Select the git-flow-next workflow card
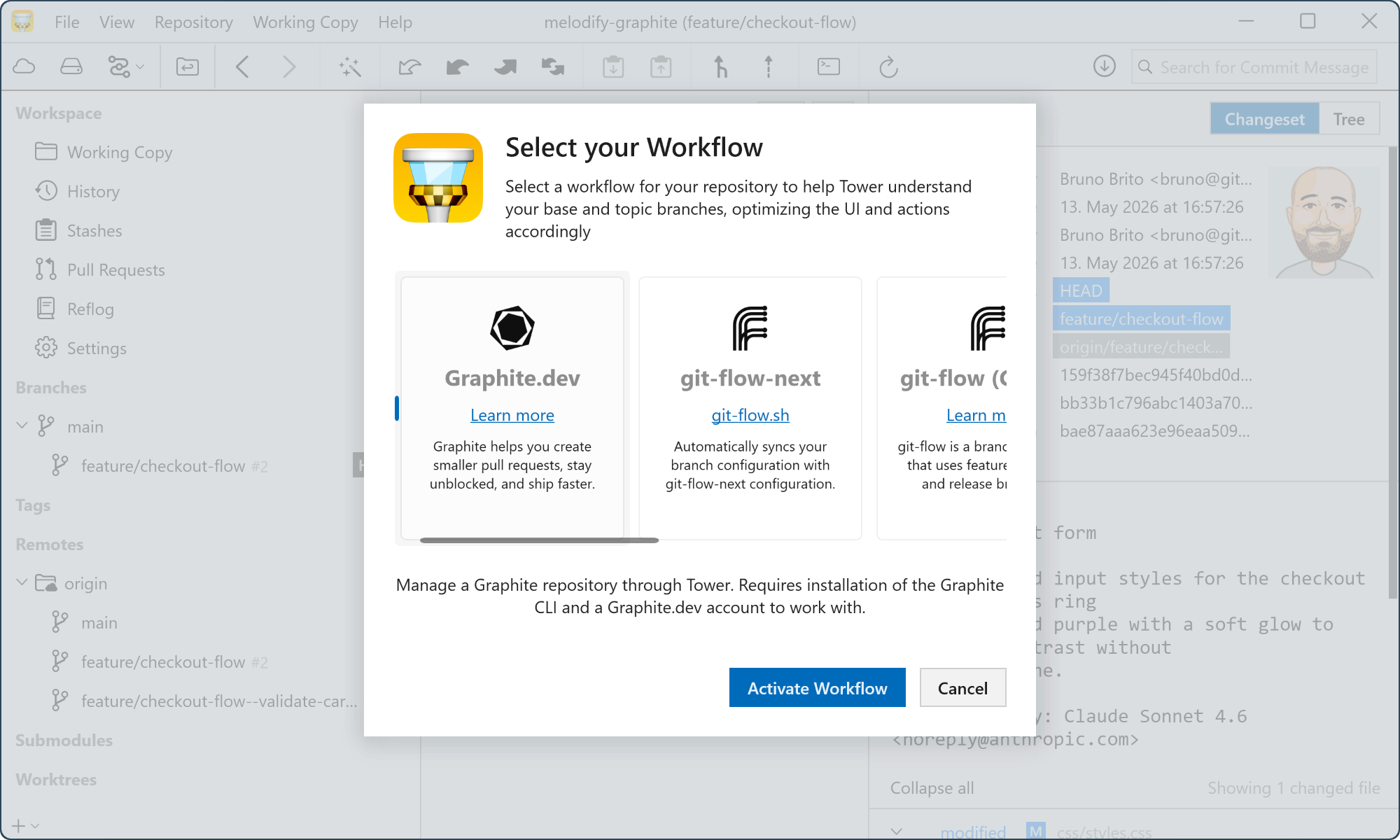This screenshot has width=1400, height=840. [x=750, y=407]
